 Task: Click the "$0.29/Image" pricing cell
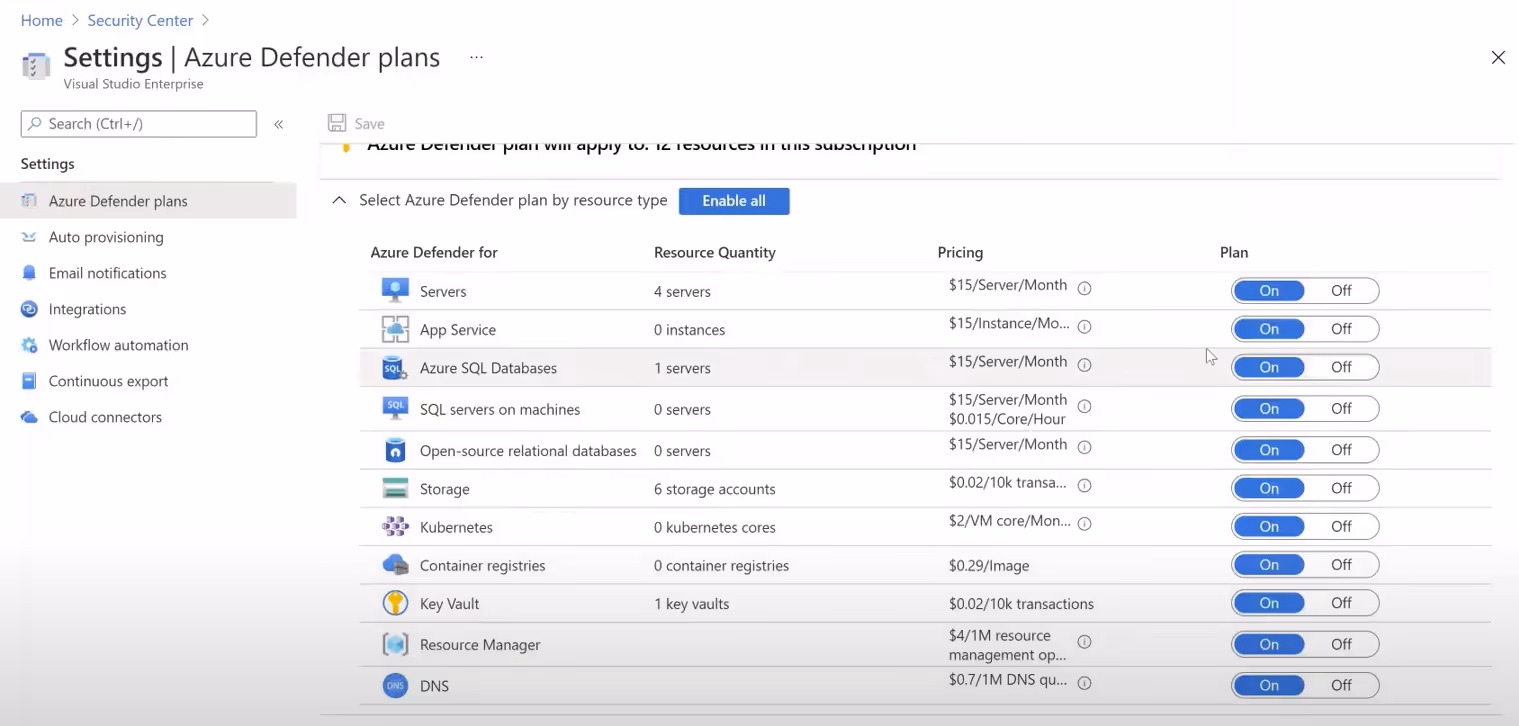coord(989,566)
